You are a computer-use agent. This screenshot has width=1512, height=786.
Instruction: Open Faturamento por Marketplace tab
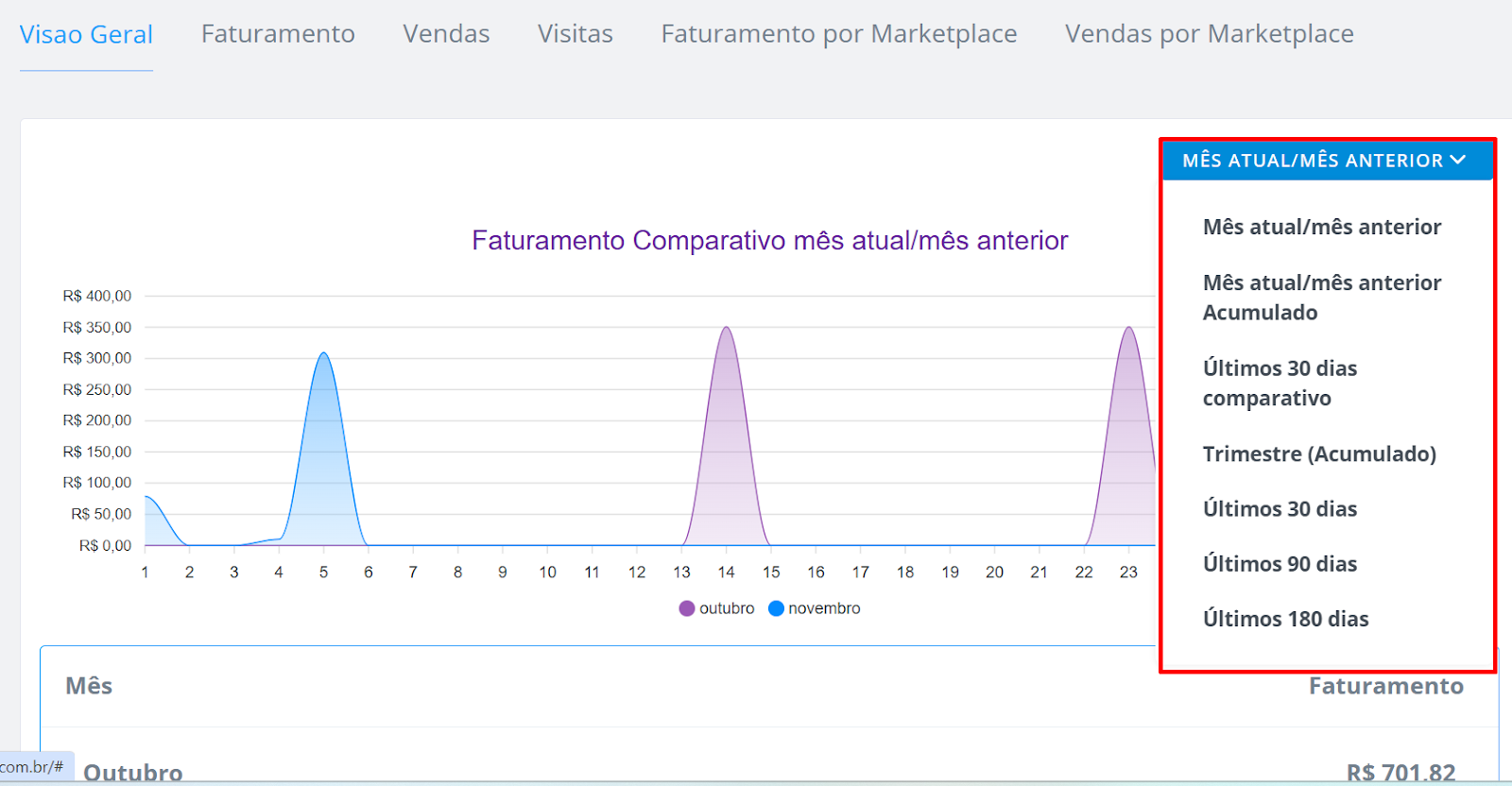(839, 34)
